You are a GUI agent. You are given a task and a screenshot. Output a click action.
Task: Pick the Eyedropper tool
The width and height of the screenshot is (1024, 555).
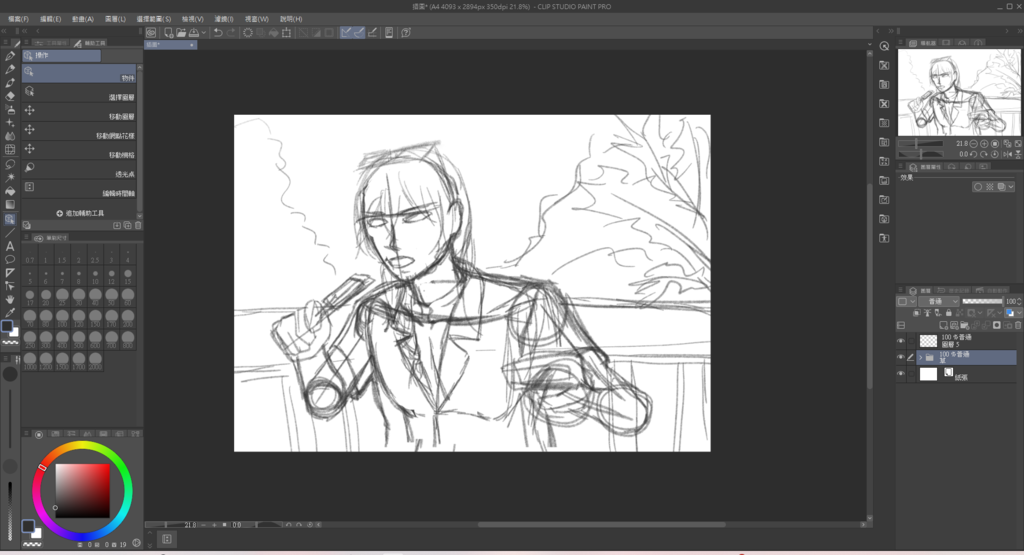point(10,312)
